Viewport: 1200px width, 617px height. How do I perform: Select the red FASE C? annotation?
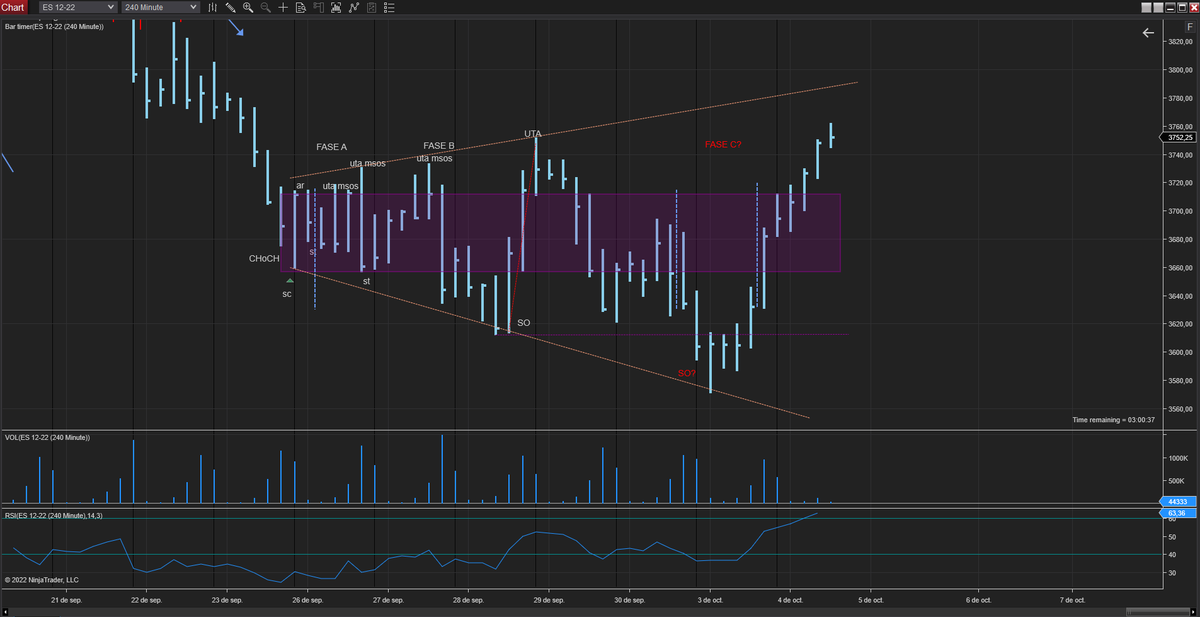click(723, 144)
